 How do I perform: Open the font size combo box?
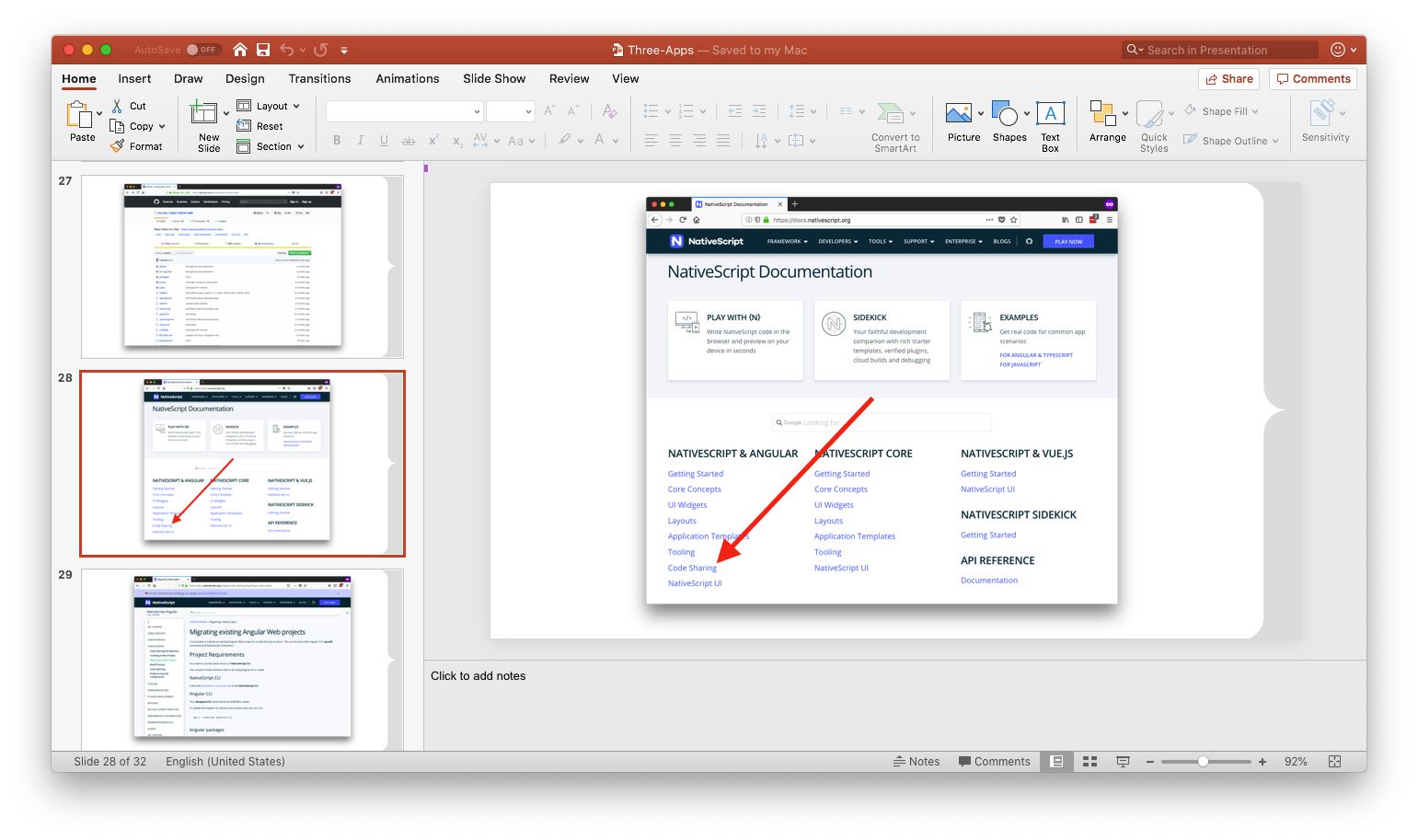pyautogui.click(x=510, y=111)
